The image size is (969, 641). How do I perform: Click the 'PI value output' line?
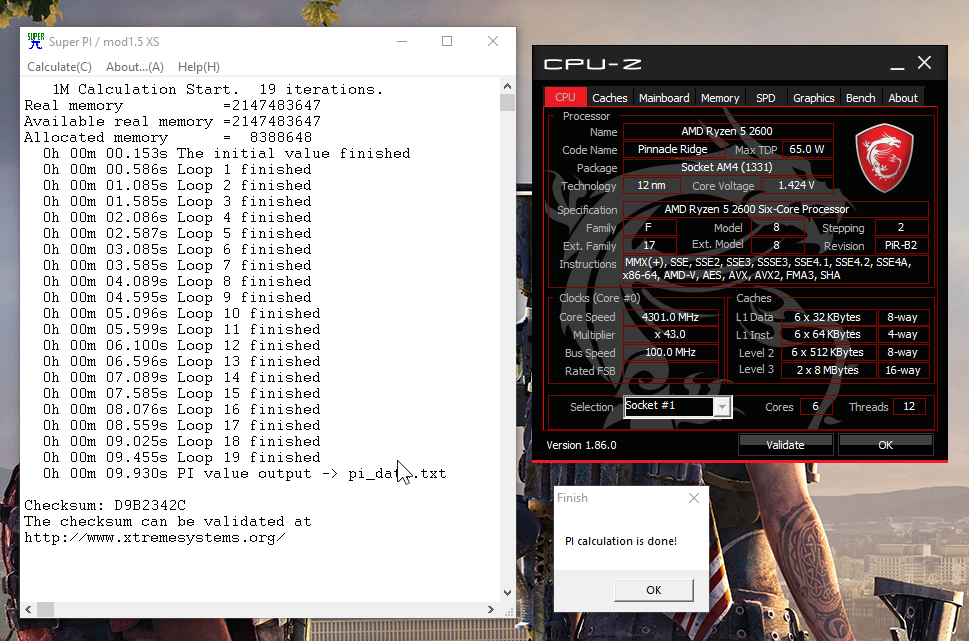tap(244, 473)
